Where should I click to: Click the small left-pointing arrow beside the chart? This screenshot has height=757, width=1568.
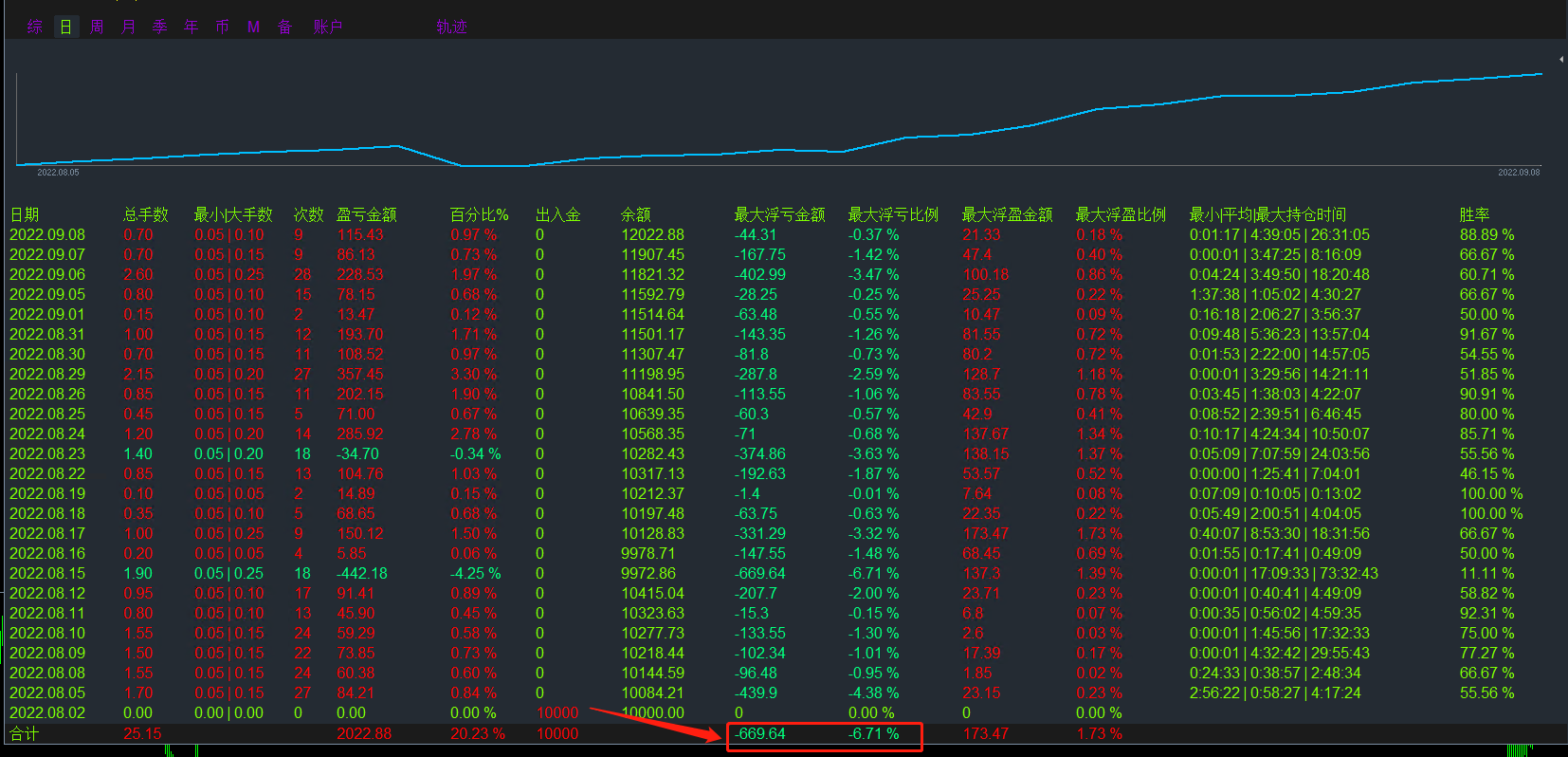click(x=1560, y=59)
